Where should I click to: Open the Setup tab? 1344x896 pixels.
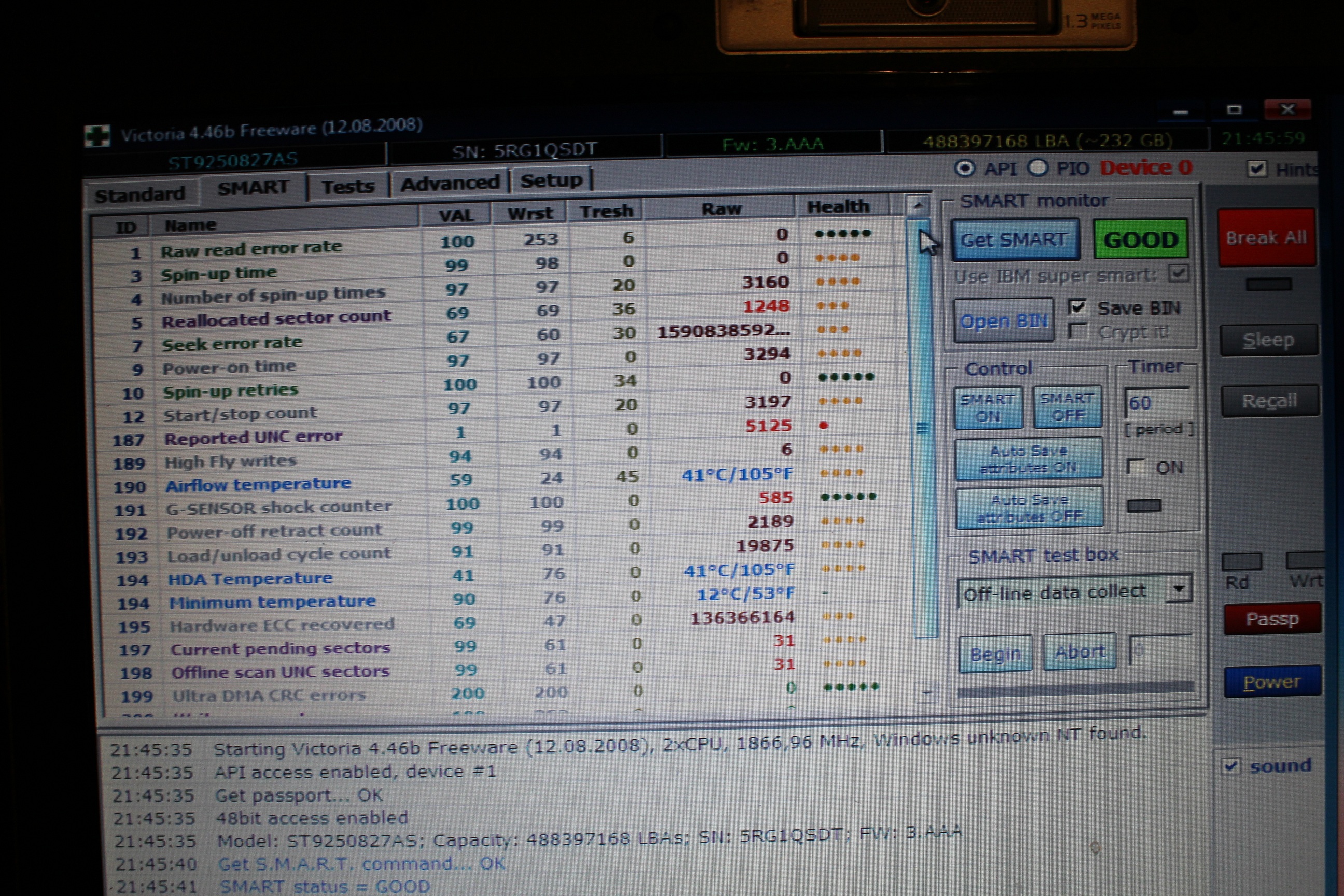pyautogui.click(x=551, y=180)
